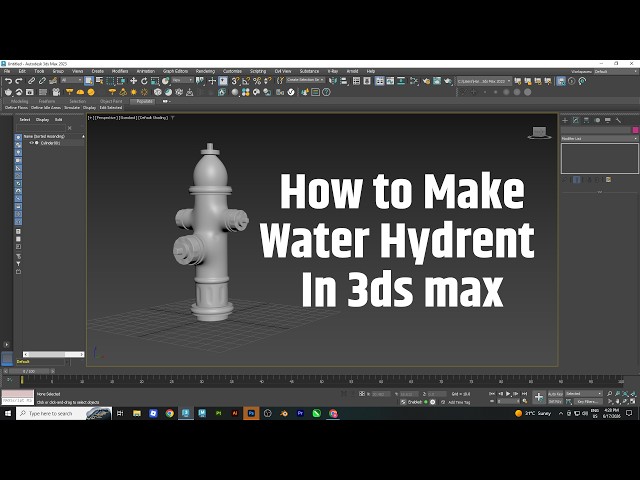Open the Modify panel tab icon

click(576, 120)
